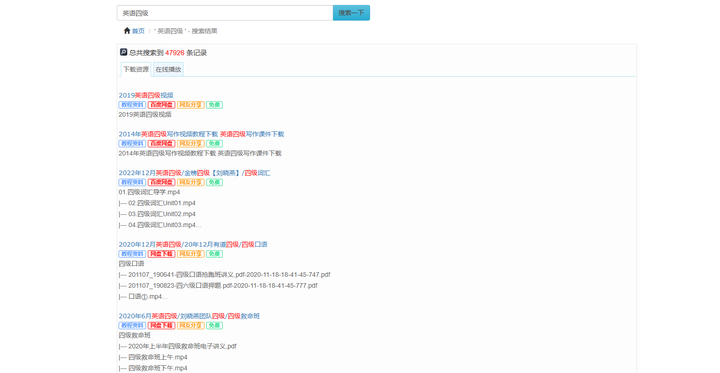Click the 搜索一下 search button

point(351,13)
